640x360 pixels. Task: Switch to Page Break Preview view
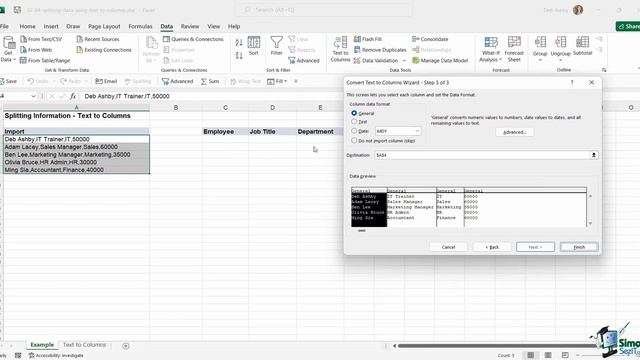click(x=565, y=355)
